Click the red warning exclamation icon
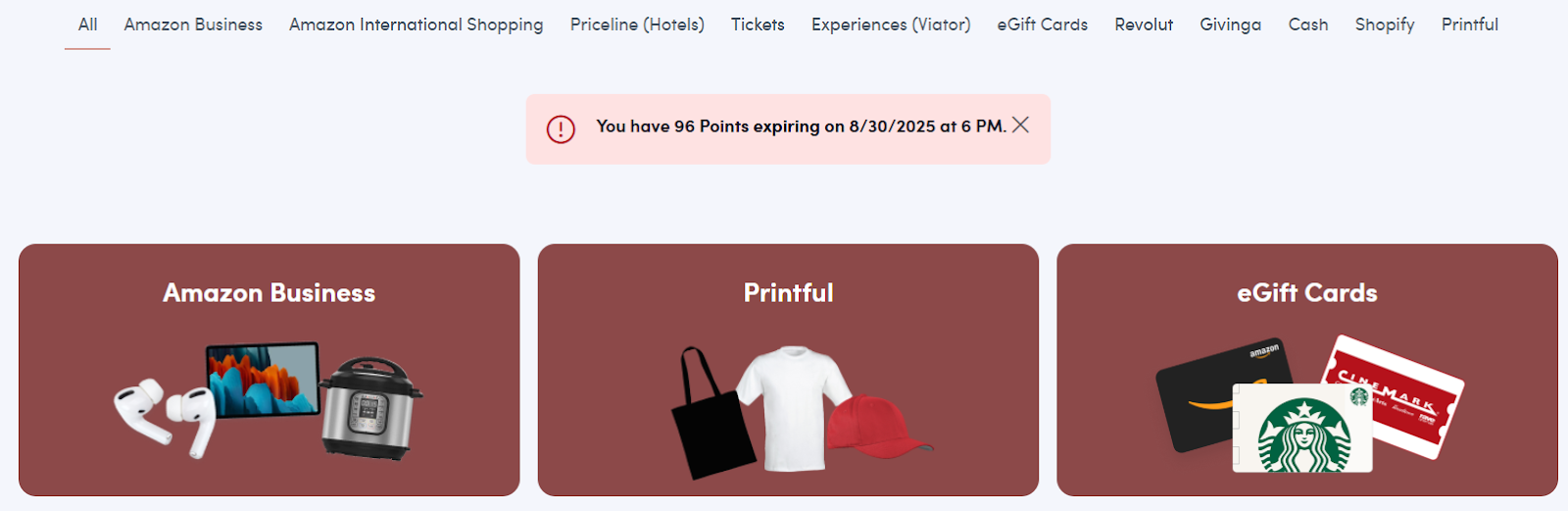 pos(561,128)
